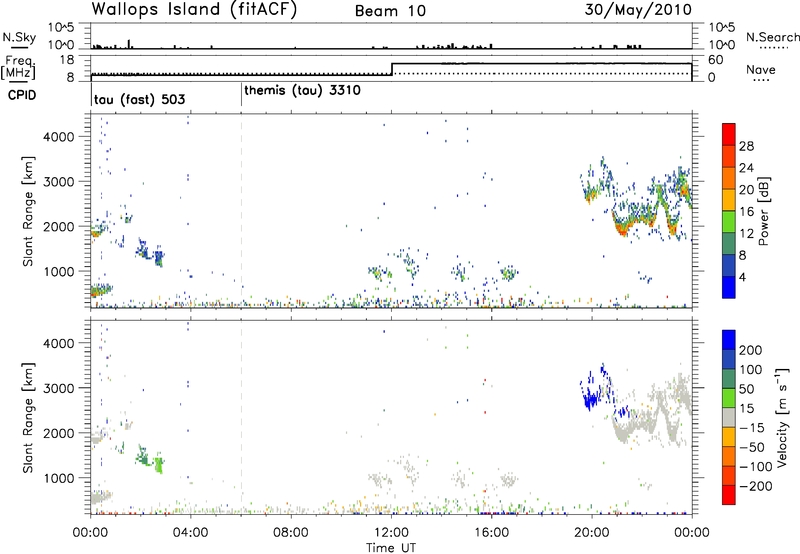
Task: Pick the light green Power colorbar segment near 16
Action: click(x=729, y=222)
